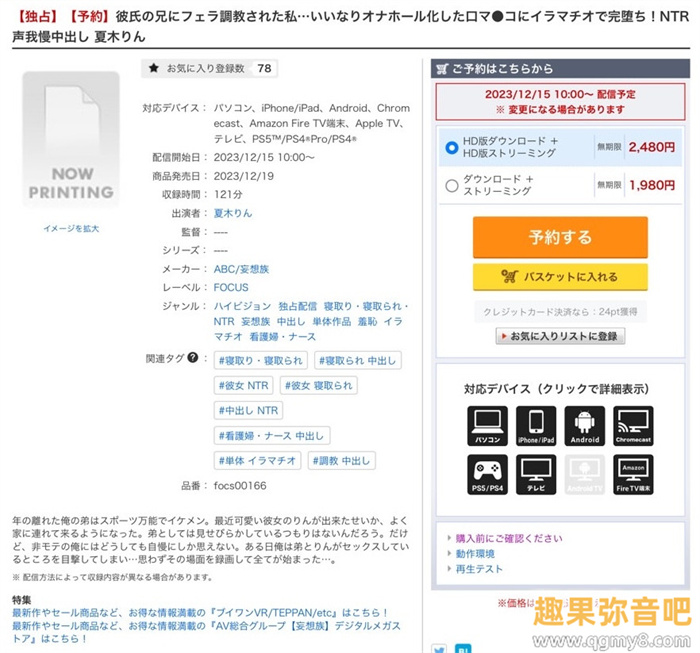The width and height of the screenshot is (700, 653).
Task: Click the NOW PRINTING placeholder thumbnail
Action: pos(71,140)
